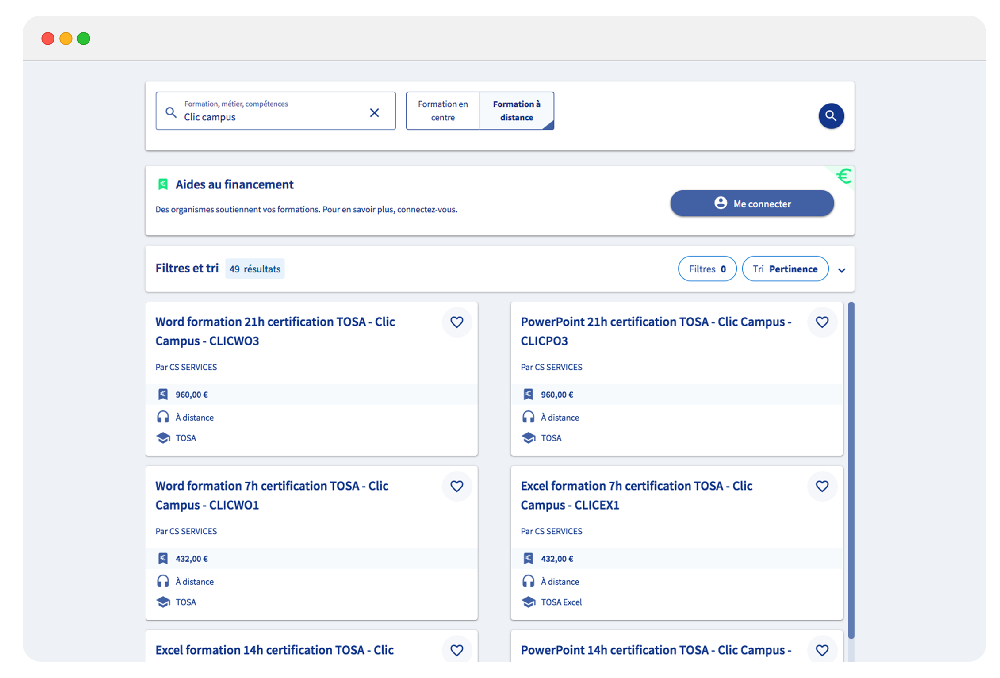Expand the chevron next to 'Tri Pertinence'
Viewport: 1000px width, 678px height.
(841, 270)
